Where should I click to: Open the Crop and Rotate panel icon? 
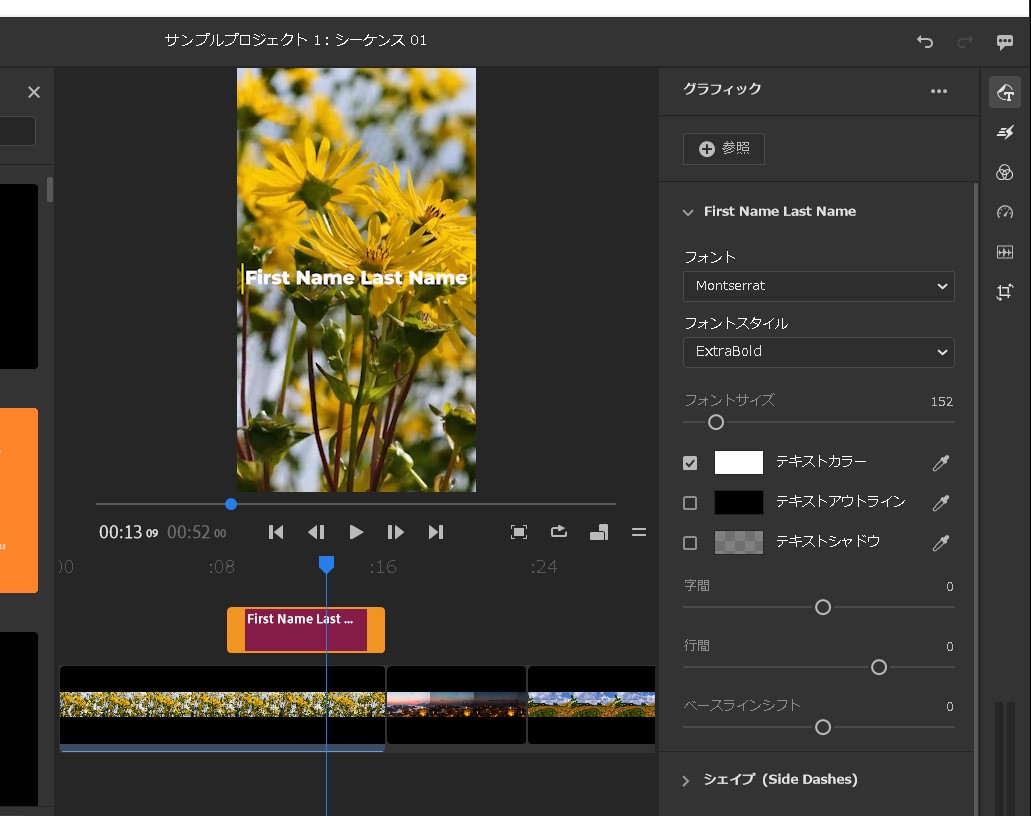pos(1005,292)
